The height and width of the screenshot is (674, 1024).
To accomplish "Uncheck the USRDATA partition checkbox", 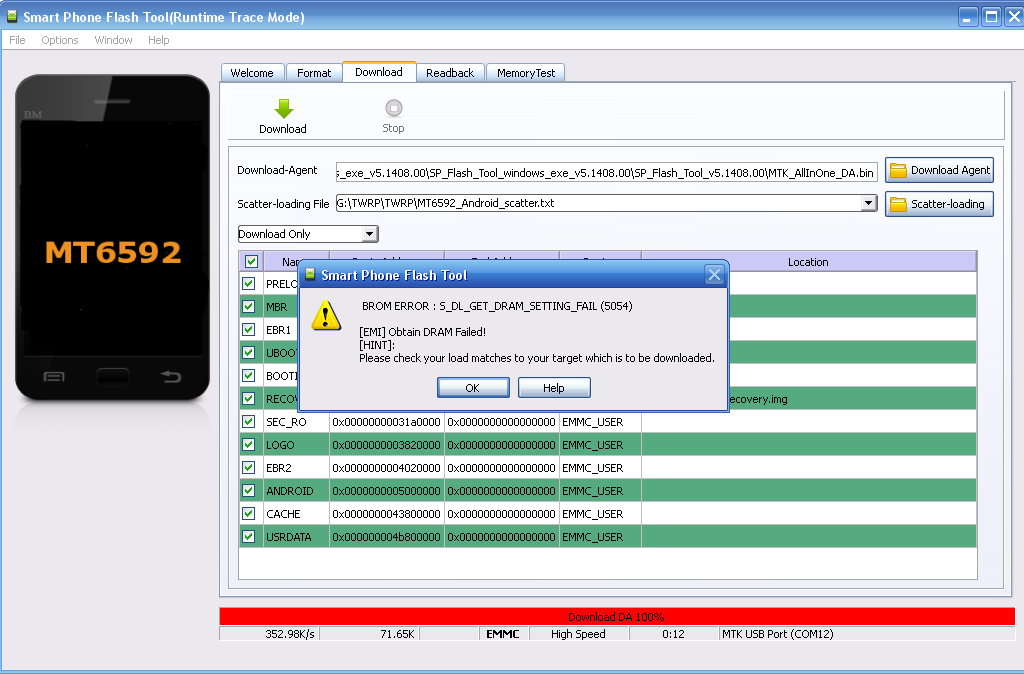I will click(x=249, y=537).
